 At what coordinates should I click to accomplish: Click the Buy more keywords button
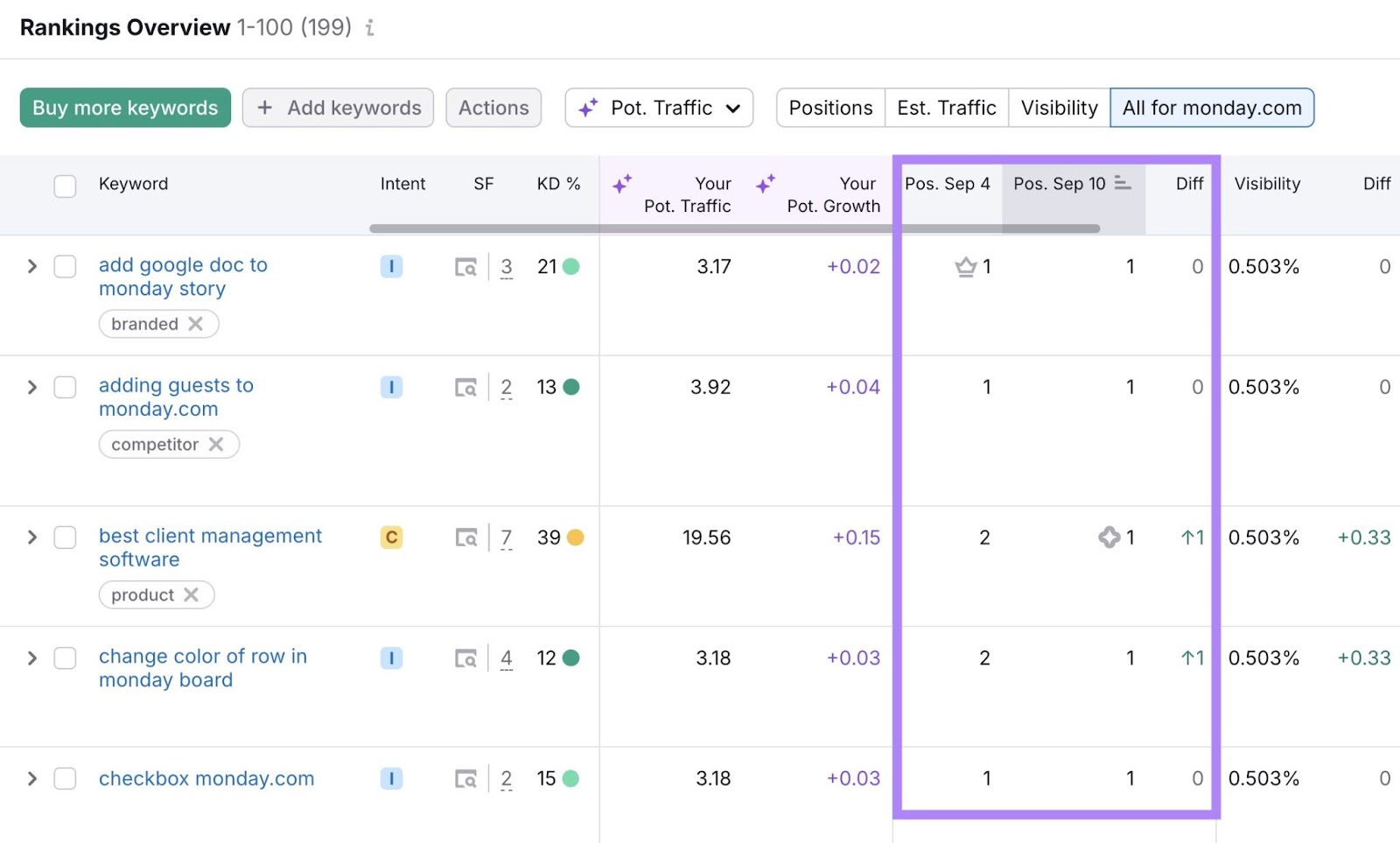pos(124,108)
